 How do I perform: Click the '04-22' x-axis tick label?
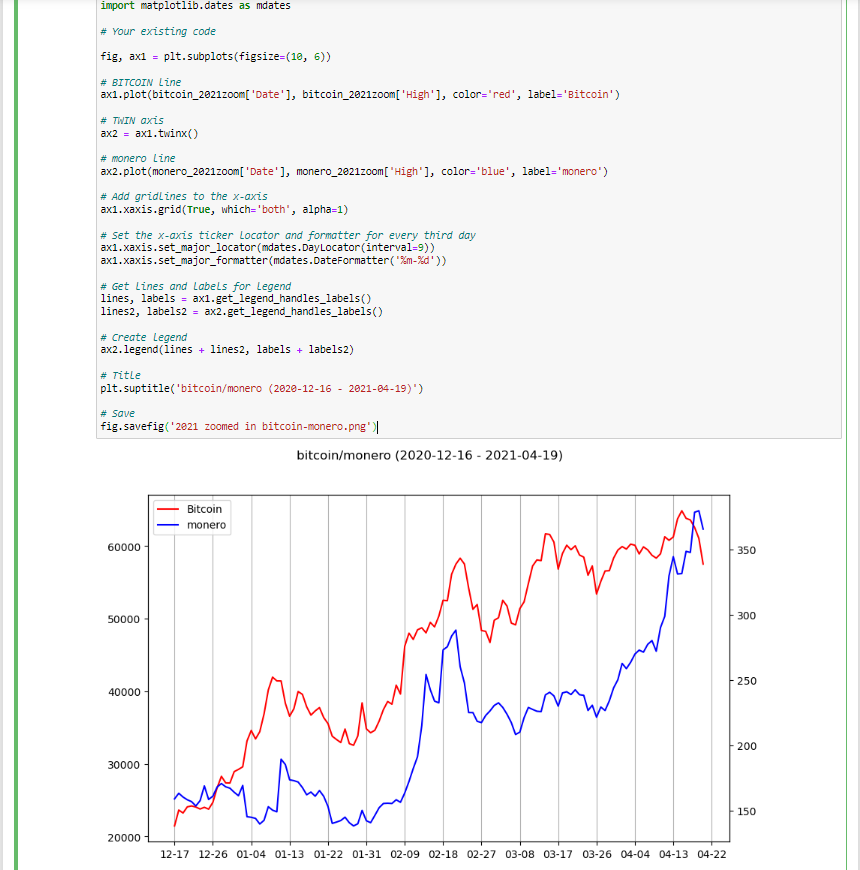point(712,854)
